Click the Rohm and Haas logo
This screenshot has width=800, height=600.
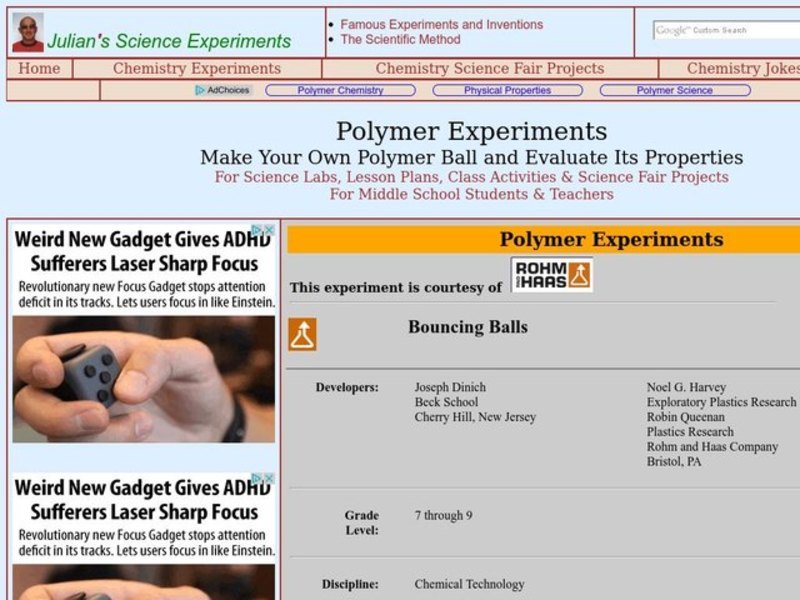click(x=551, y=275)
